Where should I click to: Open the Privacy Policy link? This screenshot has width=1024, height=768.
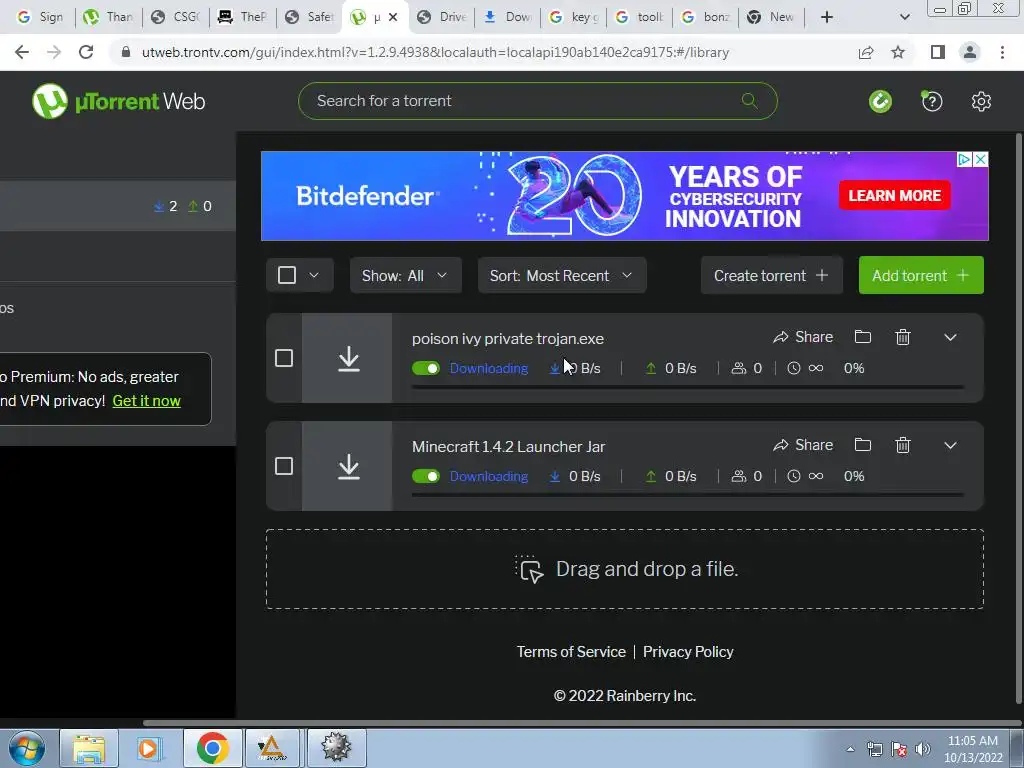688,652
